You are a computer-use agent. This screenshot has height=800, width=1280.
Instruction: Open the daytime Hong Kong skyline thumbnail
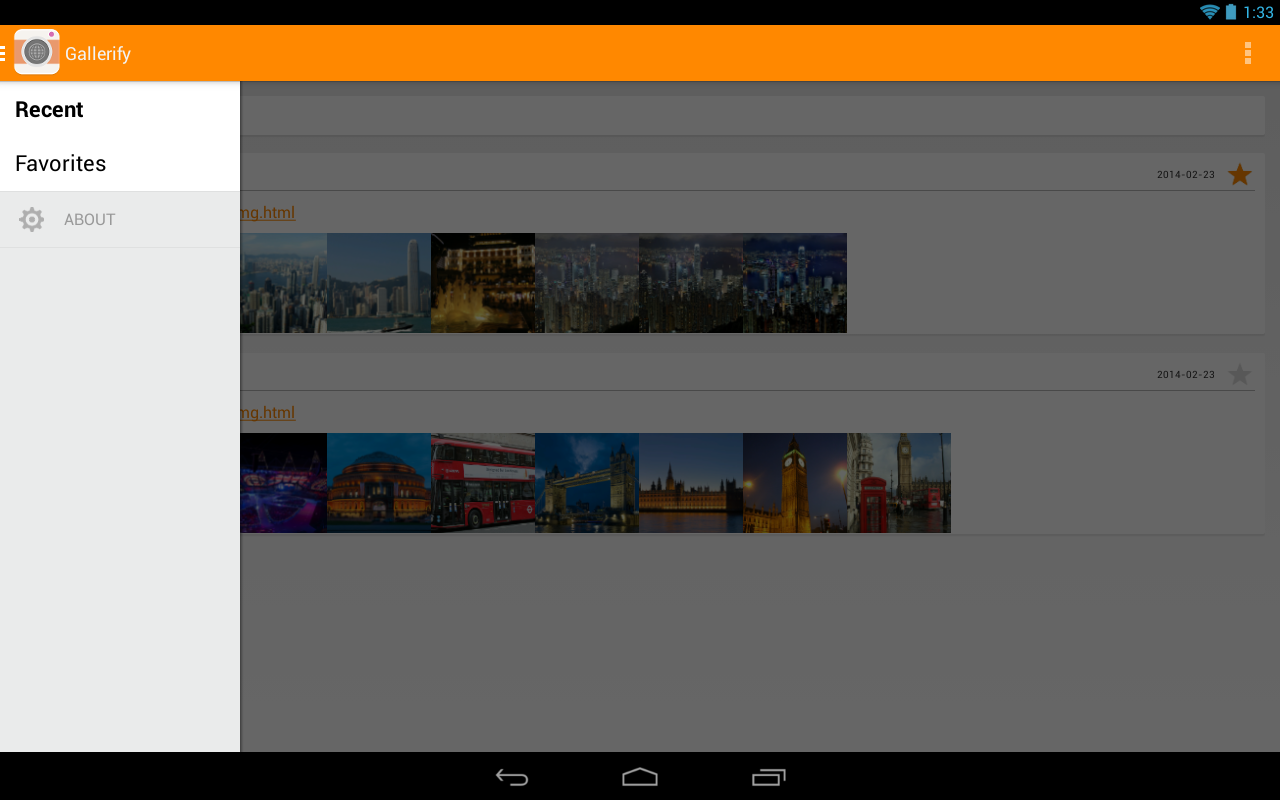coord(284,283)
